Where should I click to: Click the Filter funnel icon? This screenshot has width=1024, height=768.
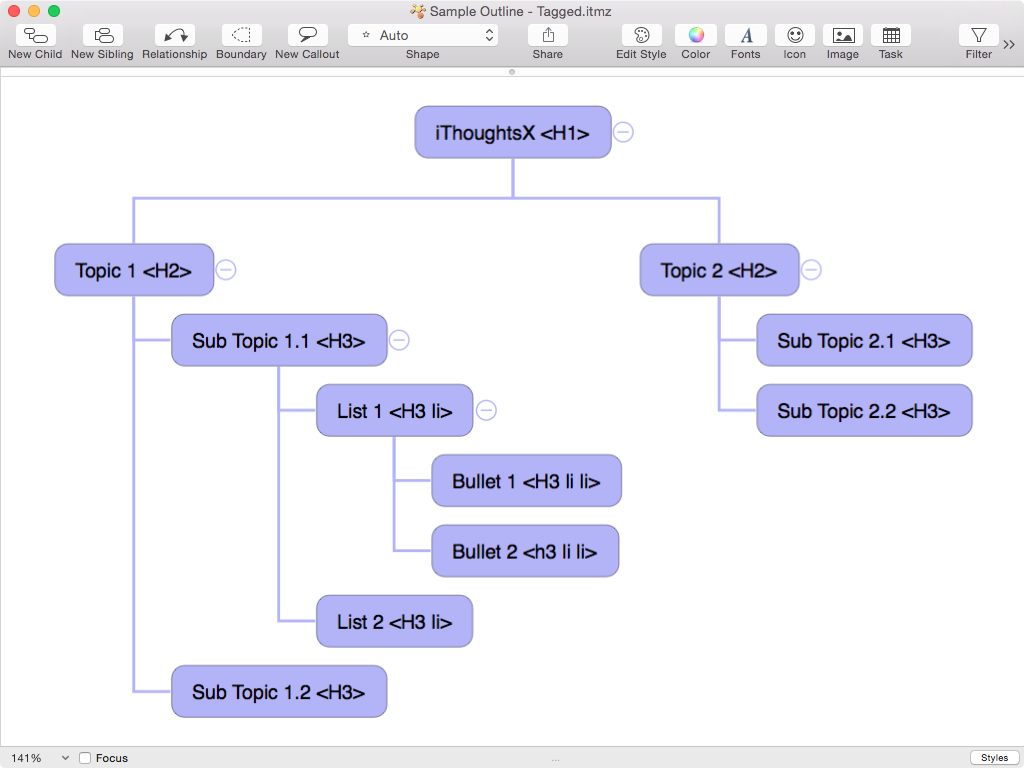pos(979,35)
